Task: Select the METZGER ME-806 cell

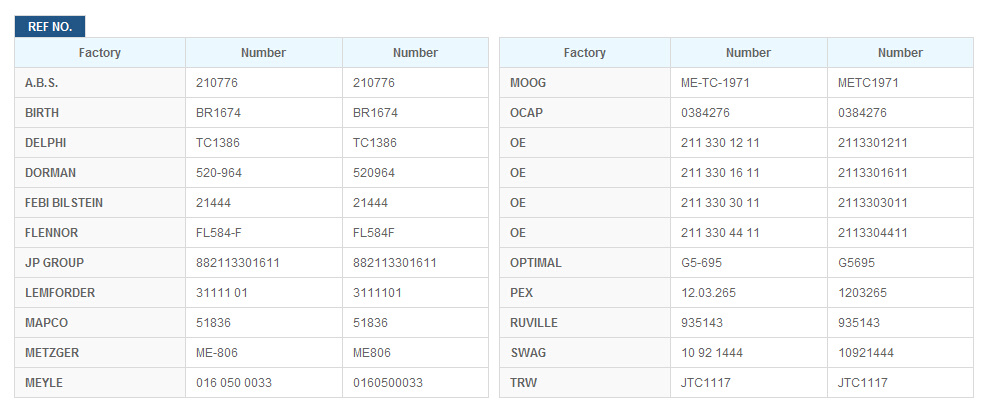Action: (x=264, y=353)
